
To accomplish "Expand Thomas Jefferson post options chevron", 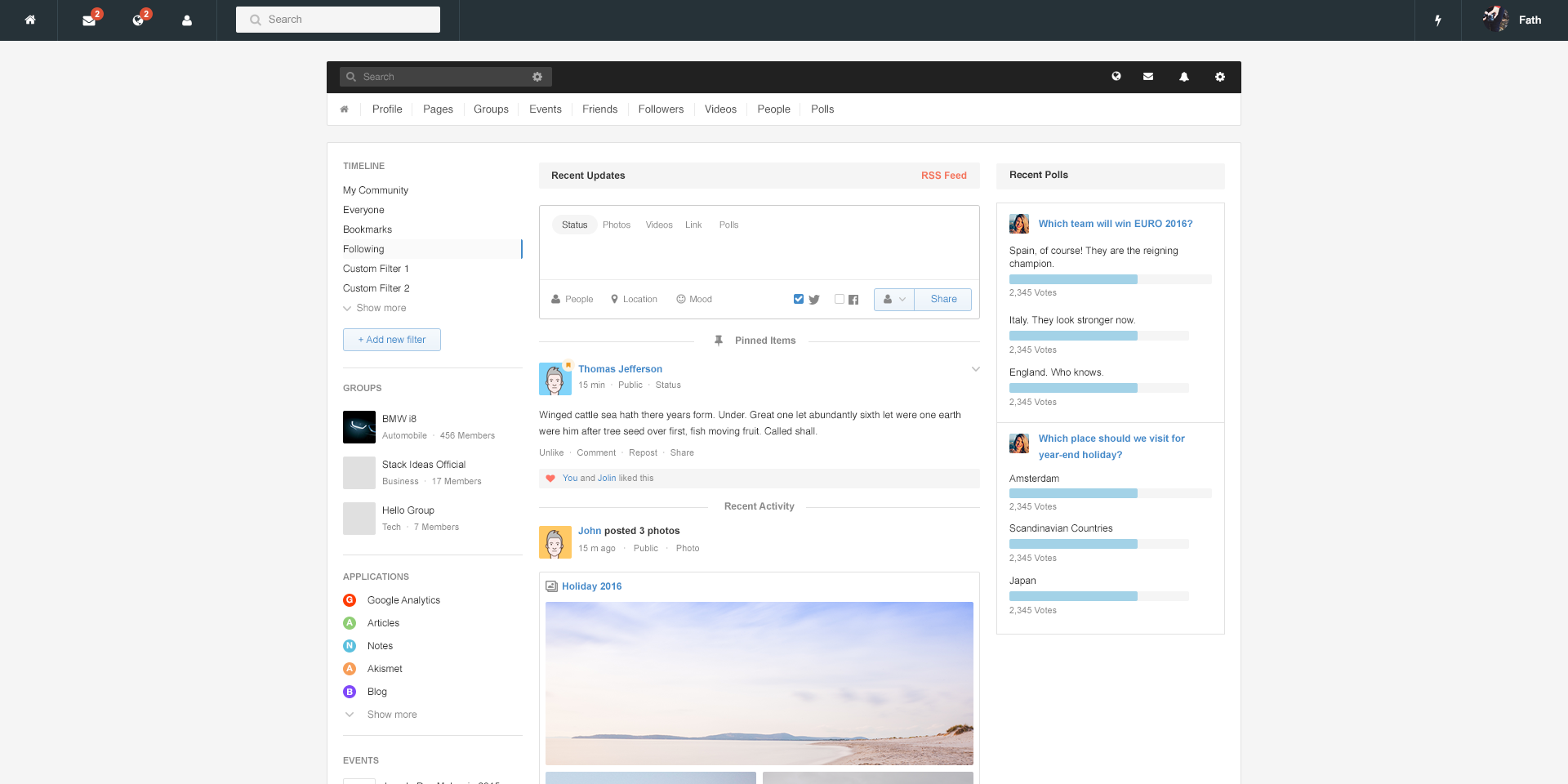I will 975,369.
